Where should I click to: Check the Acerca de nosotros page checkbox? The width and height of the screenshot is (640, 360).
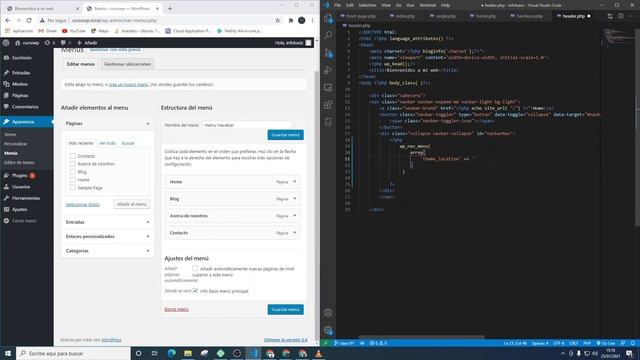[73, 164]
